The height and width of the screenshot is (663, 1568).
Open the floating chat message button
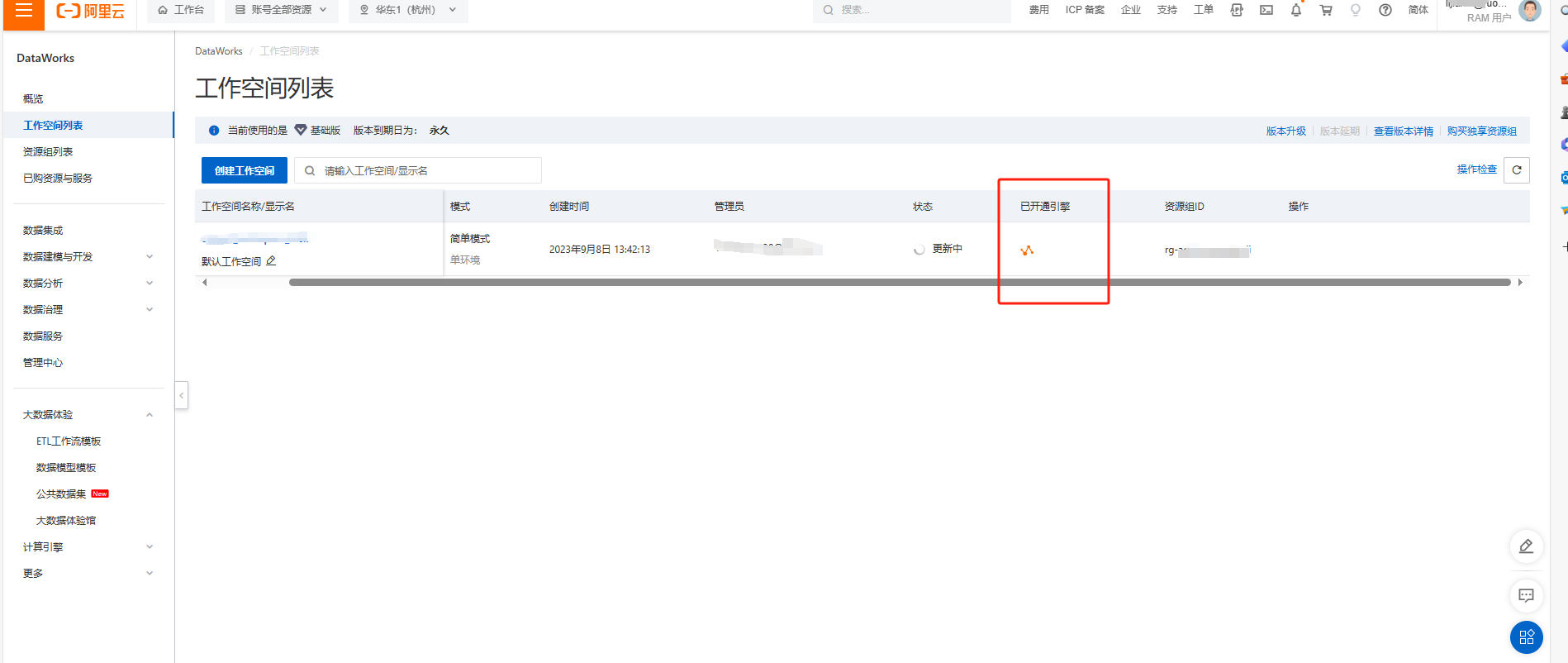click(x=1527, y=595)
